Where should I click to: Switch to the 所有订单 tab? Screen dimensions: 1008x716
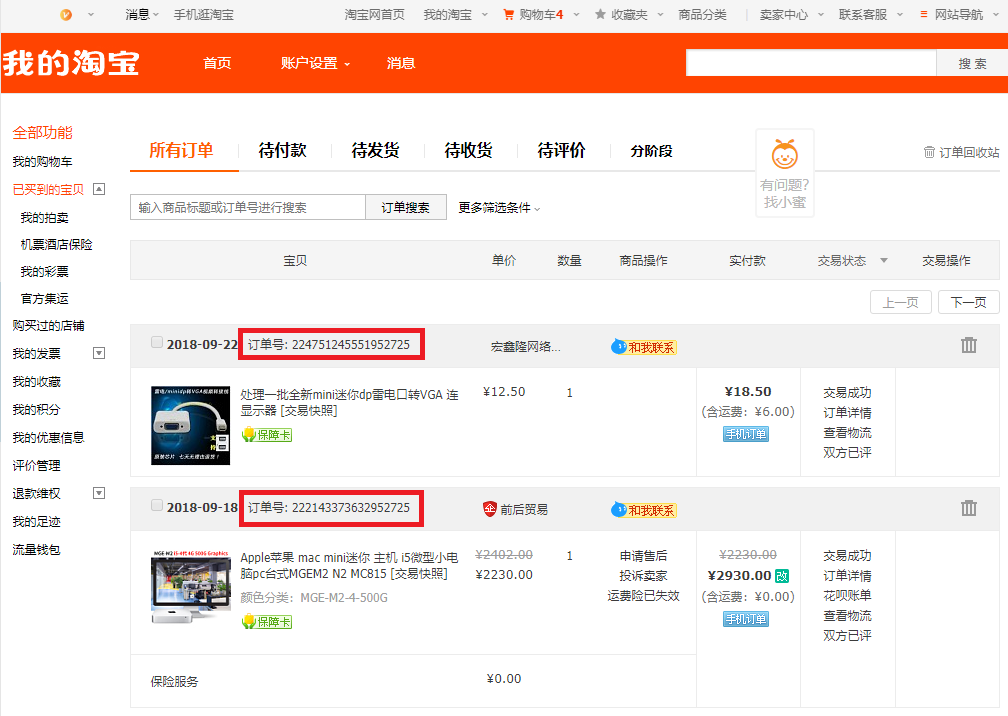click(181, 150)
